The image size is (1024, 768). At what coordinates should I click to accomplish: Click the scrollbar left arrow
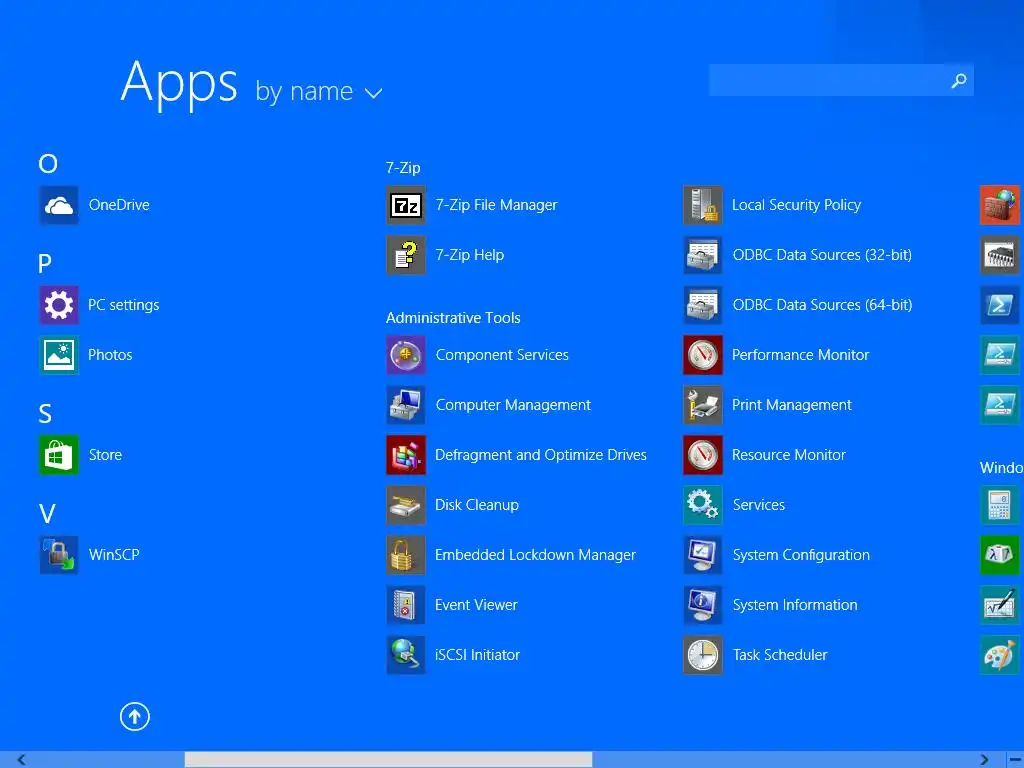pyautogui.click(x=20, y=760)
